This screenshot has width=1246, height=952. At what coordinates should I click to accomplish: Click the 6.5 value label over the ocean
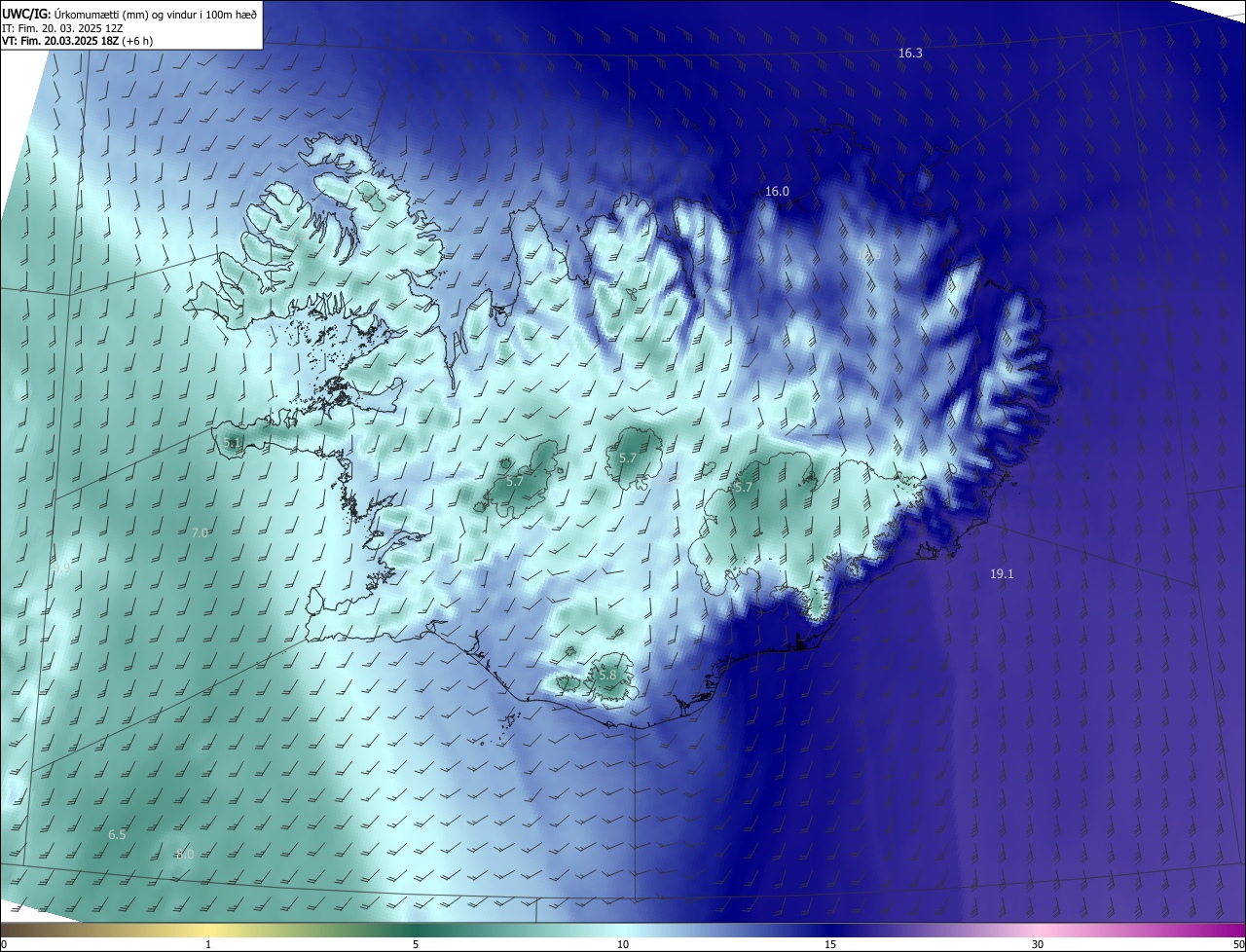point(117,835)
